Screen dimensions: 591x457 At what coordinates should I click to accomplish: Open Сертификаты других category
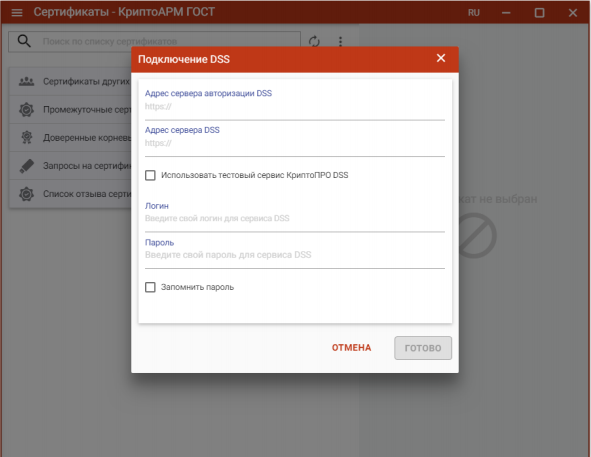70,81
